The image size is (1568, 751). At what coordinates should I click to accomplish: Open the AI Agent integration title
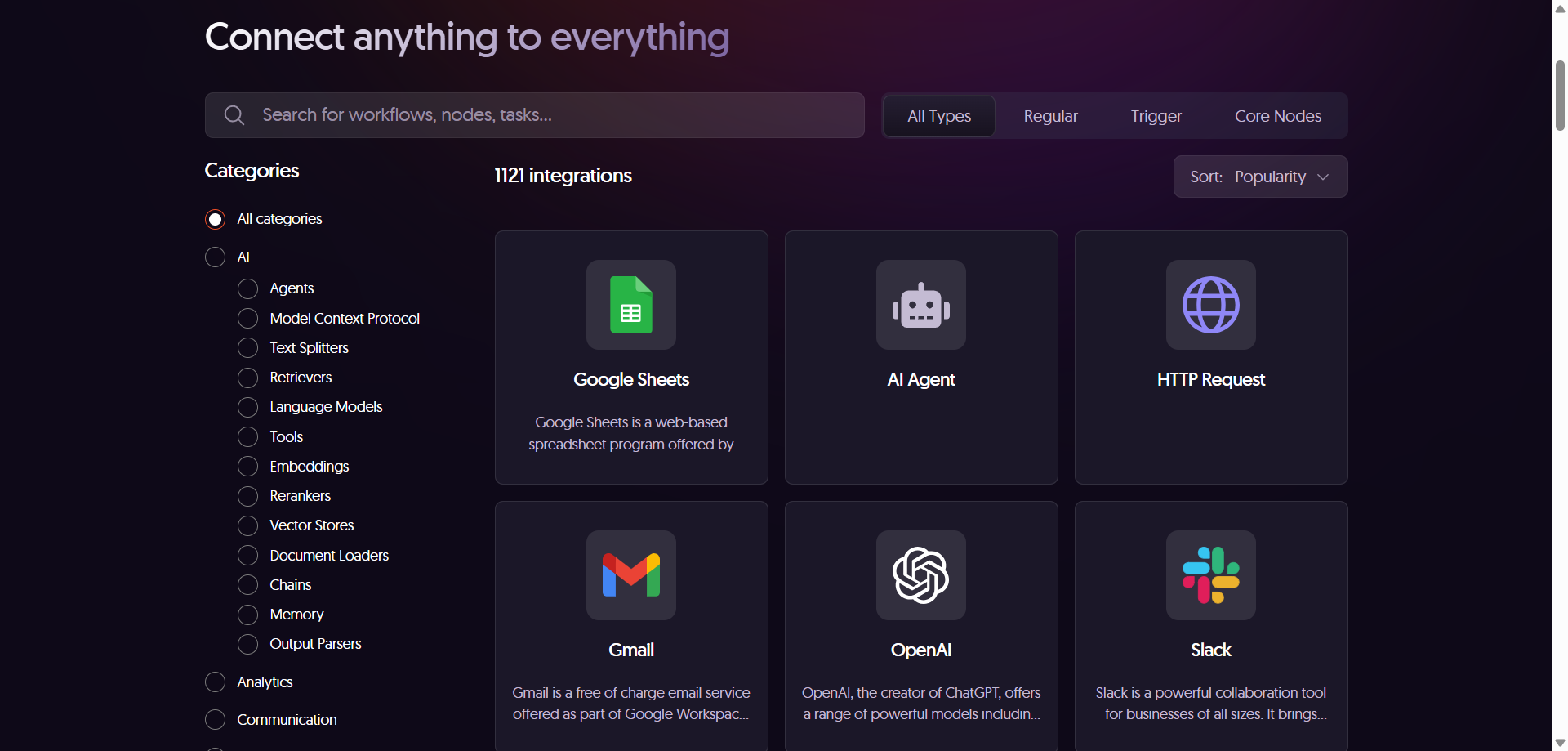coord(921,379)
